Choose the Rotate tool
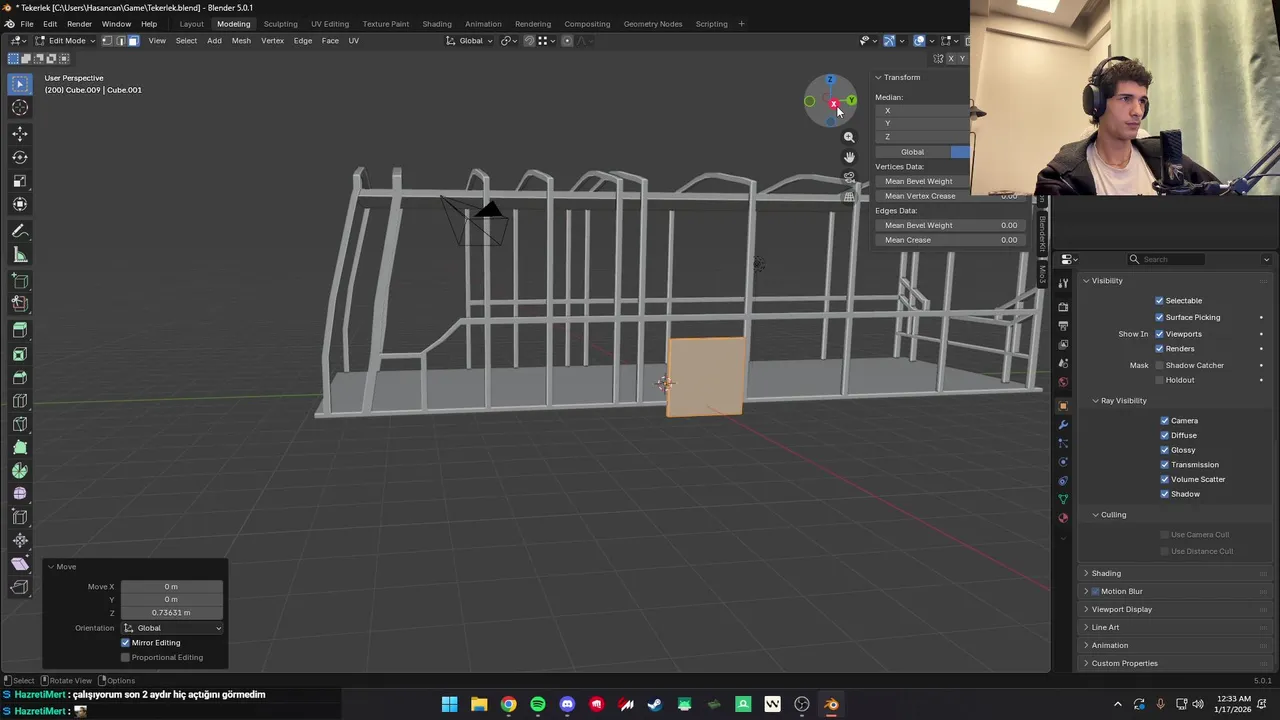The width and height of the screenshot is (1280, 720). (20, 157)
